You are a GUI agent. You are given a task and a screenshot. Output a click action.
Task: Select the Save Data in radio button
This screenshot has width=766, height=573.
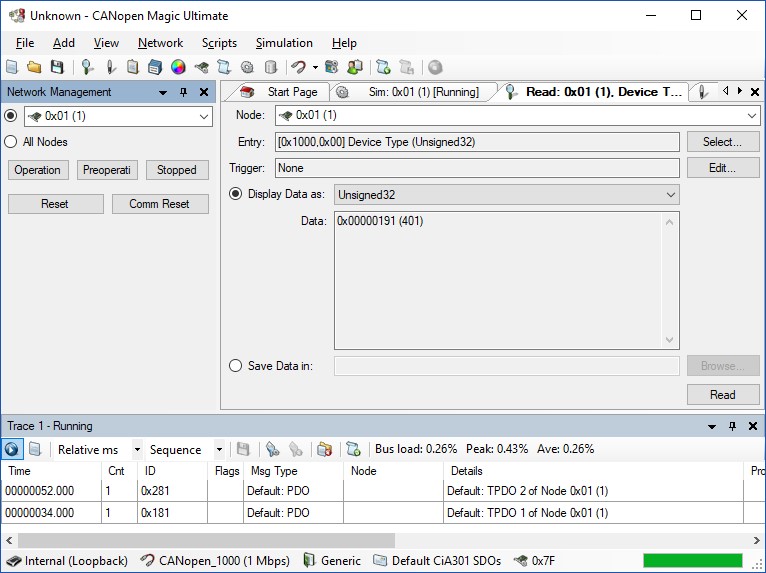tap(235, 366)
